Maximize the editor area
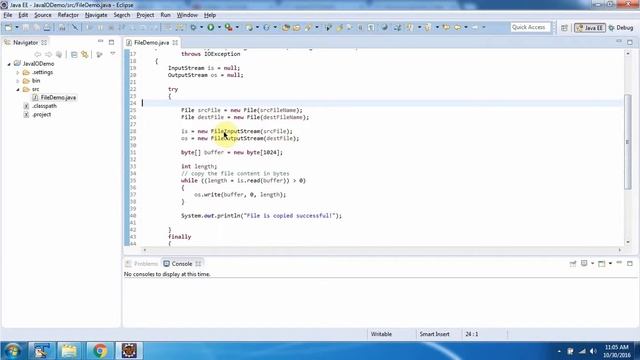Image resolution: width=640 pixels, height=360 pixels. click(630, 42)
